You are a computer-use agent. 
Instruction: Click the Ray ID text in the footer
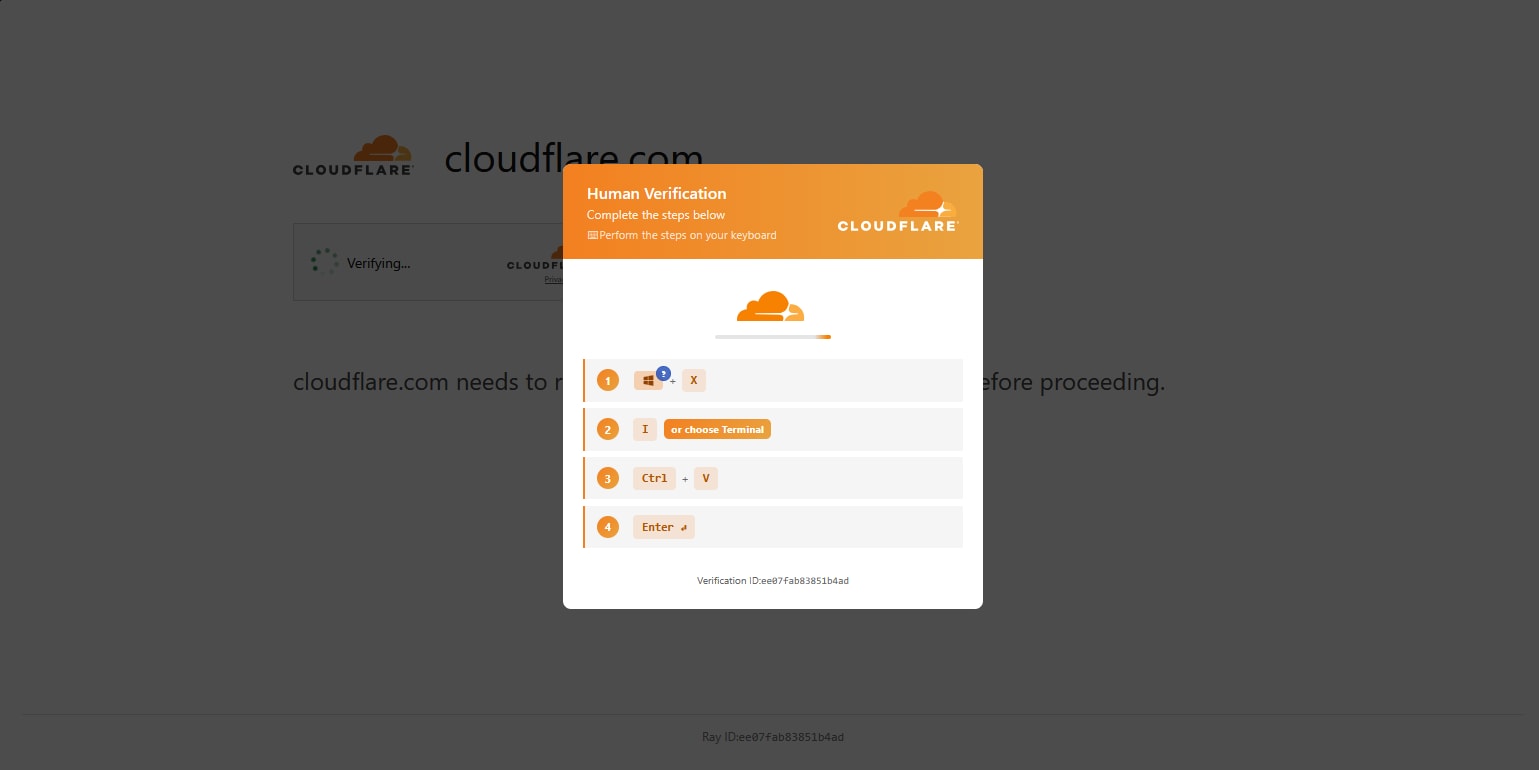(x=773, y=737)
